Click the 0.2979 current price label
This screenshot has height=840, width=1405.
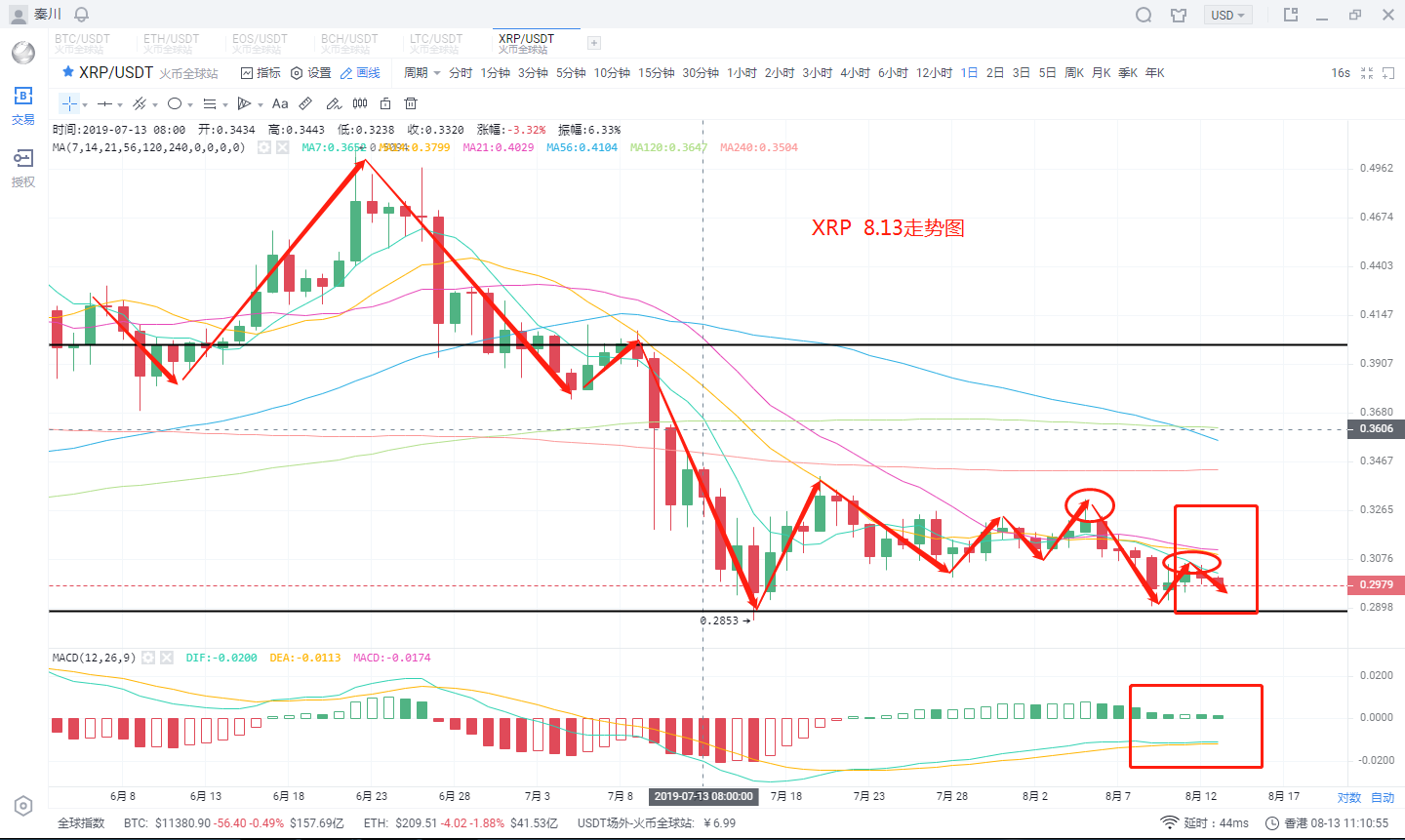(1376, 584)
